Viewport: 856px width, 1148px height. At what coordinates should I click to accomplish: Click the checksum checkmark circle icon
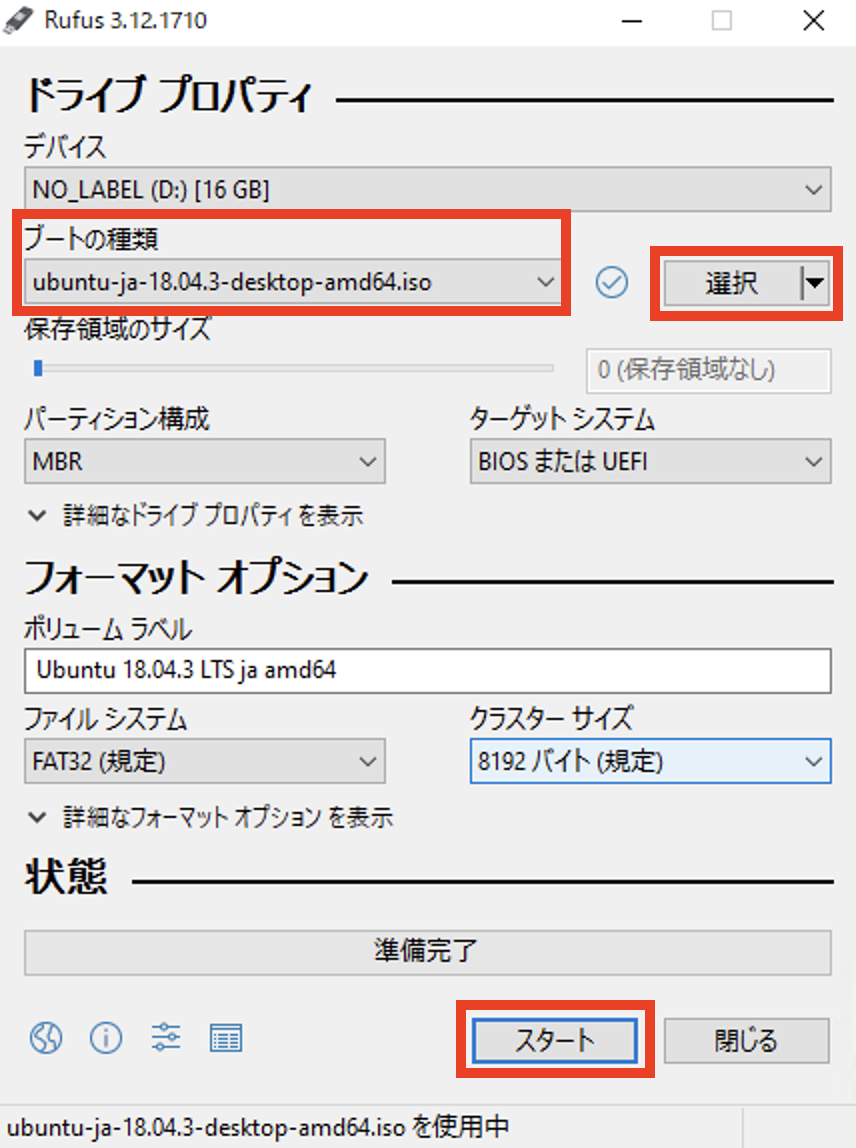[x=611, y=283]
